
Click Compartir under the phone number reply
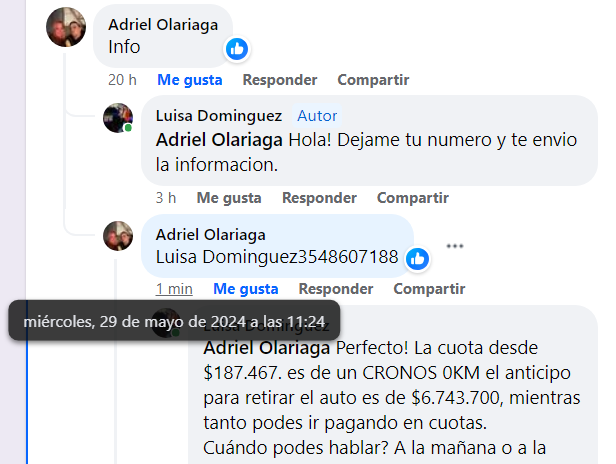click(x=429, y=289)
